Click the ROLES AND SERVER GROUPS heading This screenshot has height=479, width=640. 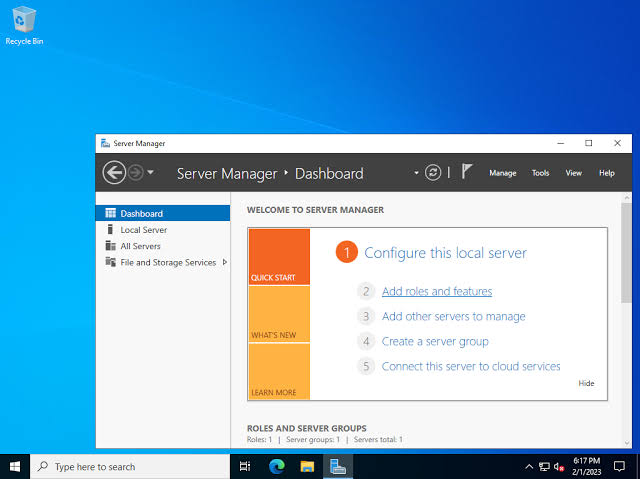click(307, 428)
